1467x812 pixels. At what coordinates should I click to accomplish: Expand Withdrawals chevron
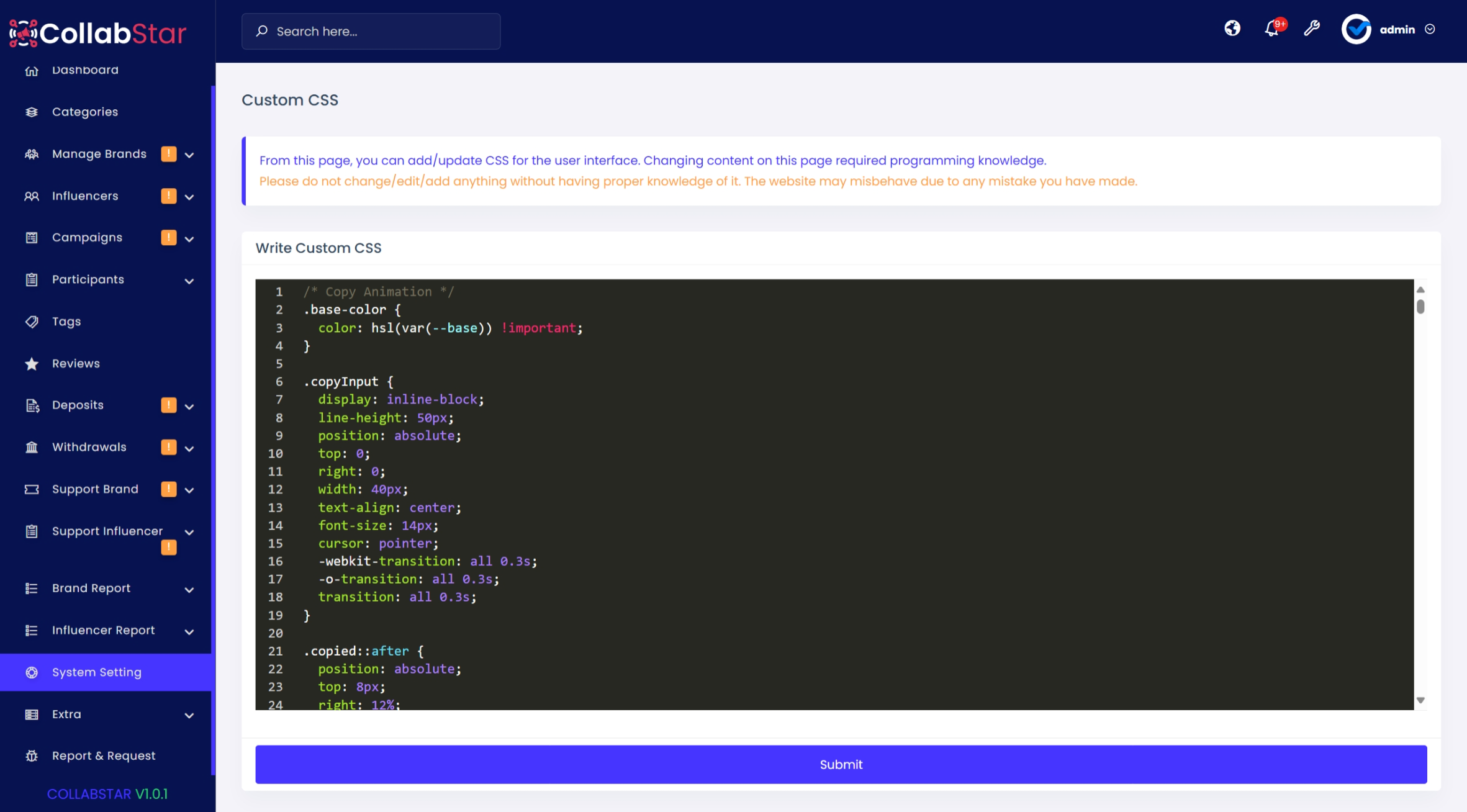point(189,449)
